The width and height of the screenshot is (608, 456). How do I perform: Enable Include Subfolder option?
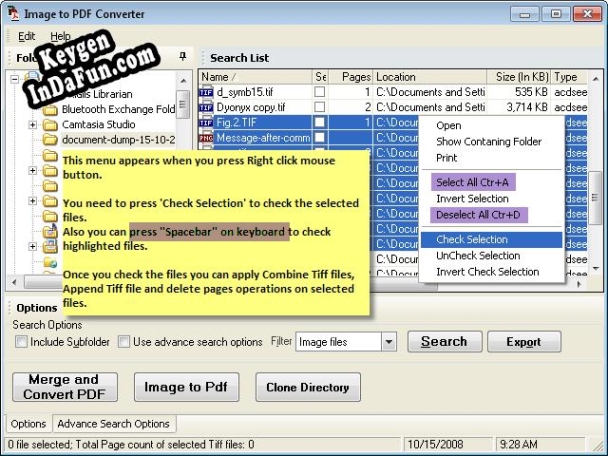tap(21, 342)
